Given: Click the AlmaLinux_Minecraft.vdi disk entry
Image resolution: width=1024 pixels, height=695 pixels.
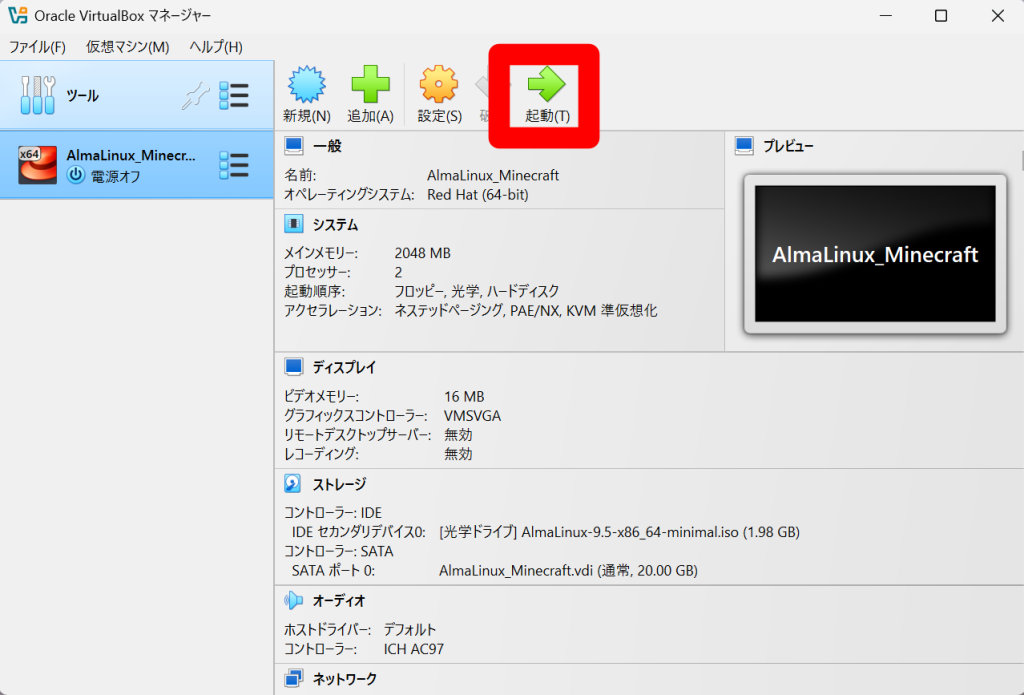Looking at the screenshot, I should (568, 570).
